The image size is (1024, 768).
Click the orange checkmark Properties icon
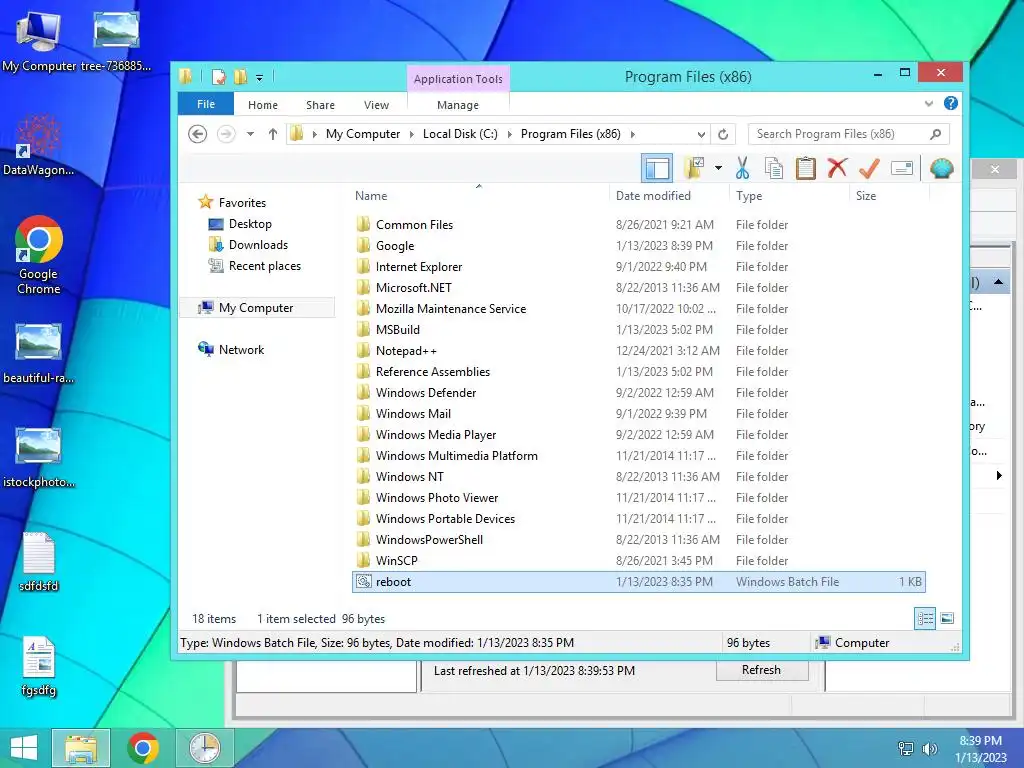(x=869, y=168)
